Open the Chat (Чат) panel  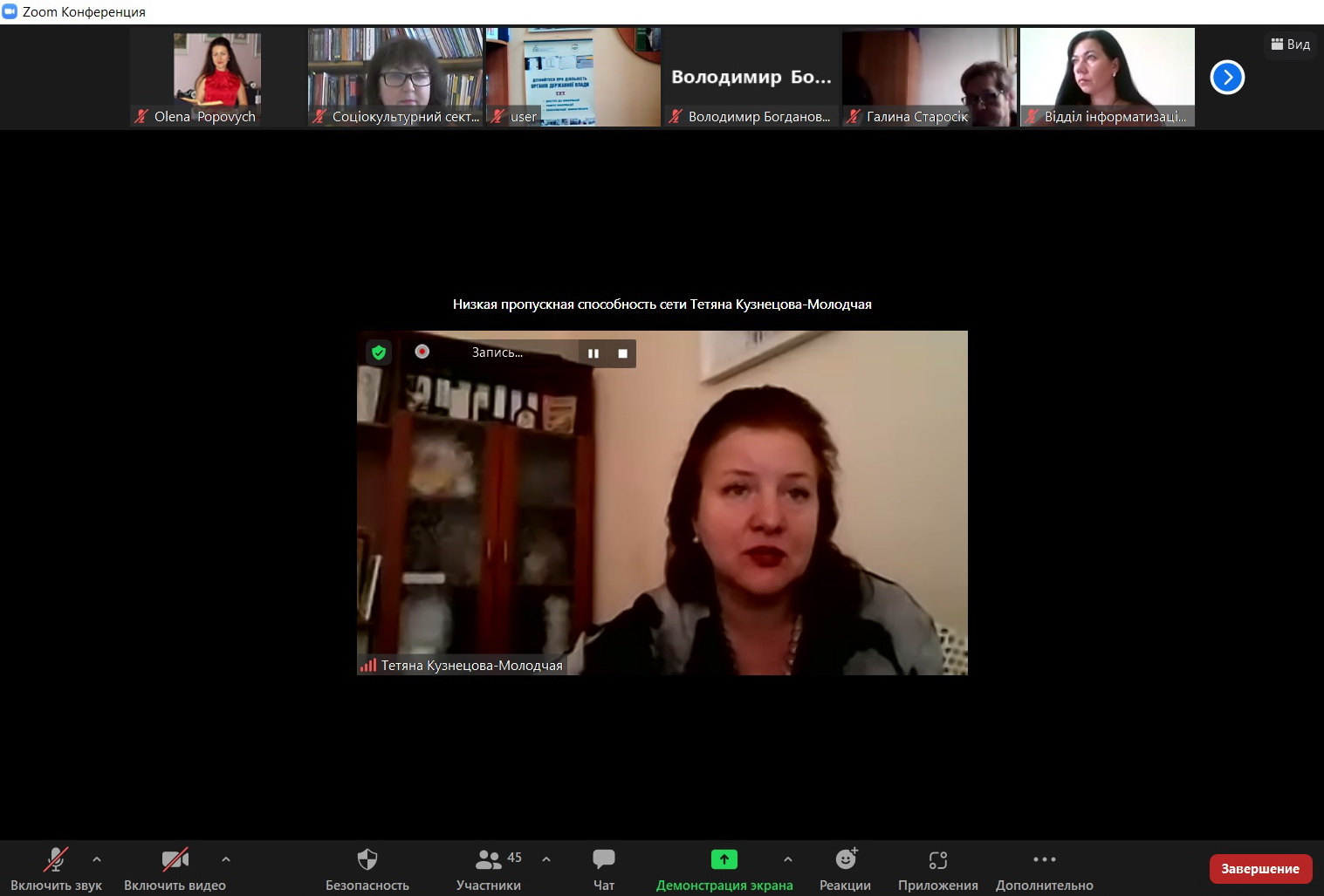[603, 860]
